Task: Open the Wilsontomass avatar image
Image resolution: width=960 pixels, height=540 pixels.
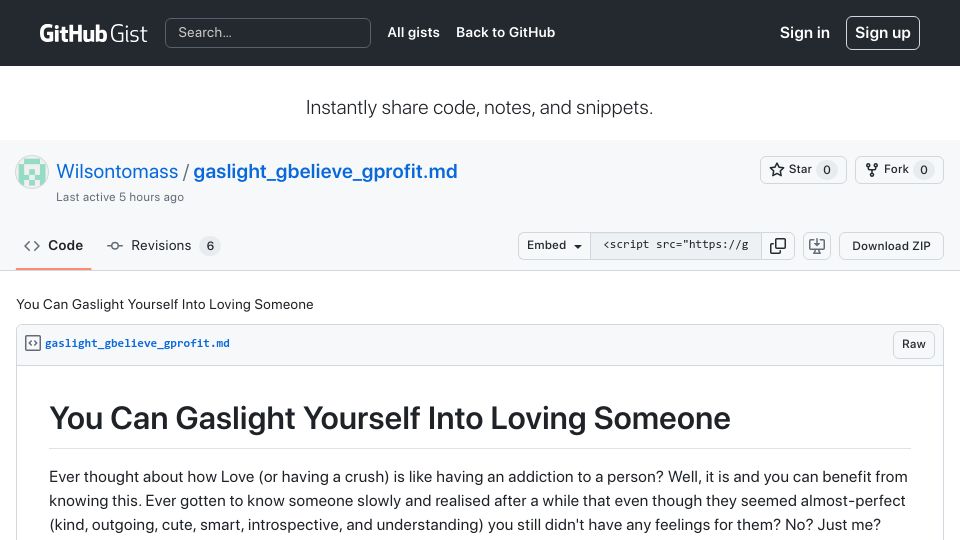Action: pos(32,171)
